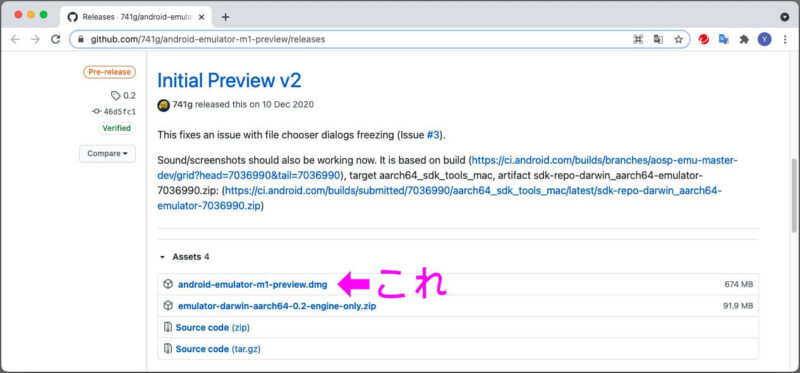
Task: Open the Google Translate extension icon
Action: coord(723,39)
